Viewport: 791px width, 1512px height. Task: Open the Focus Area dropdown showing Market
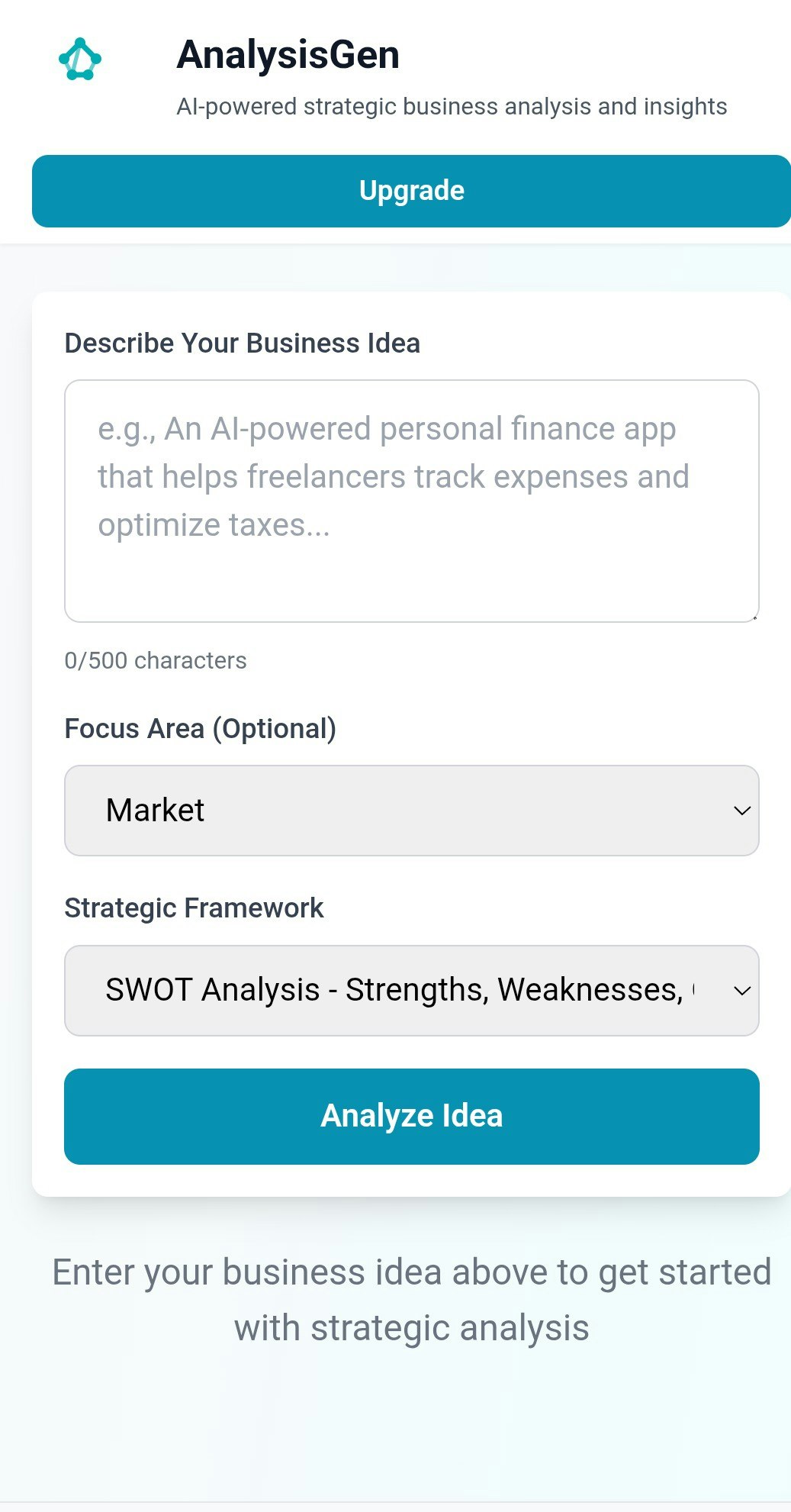coord(412,810)
